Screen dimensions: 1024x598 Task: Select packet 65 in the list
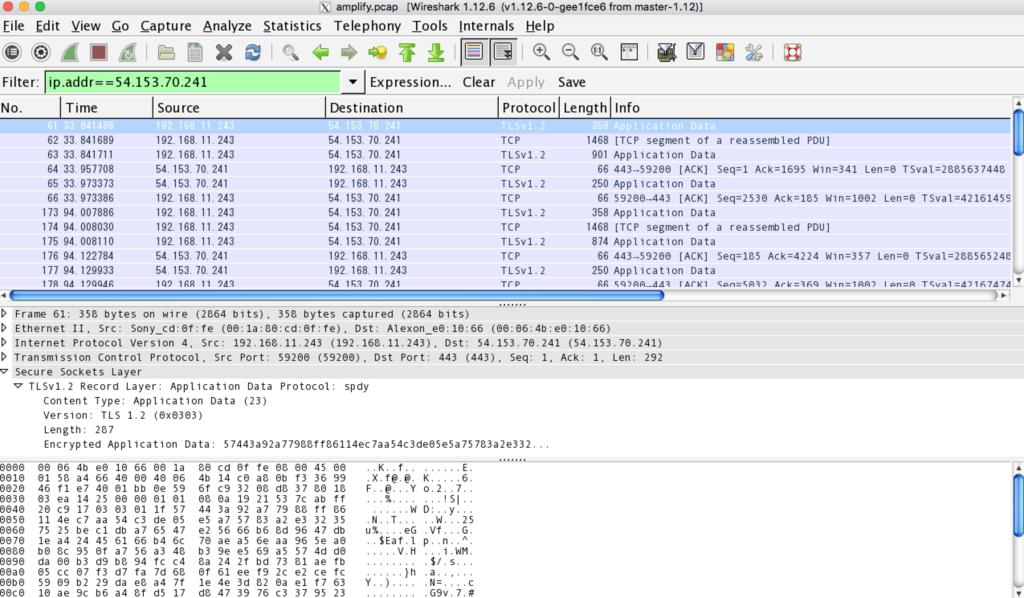coord(505,183)
